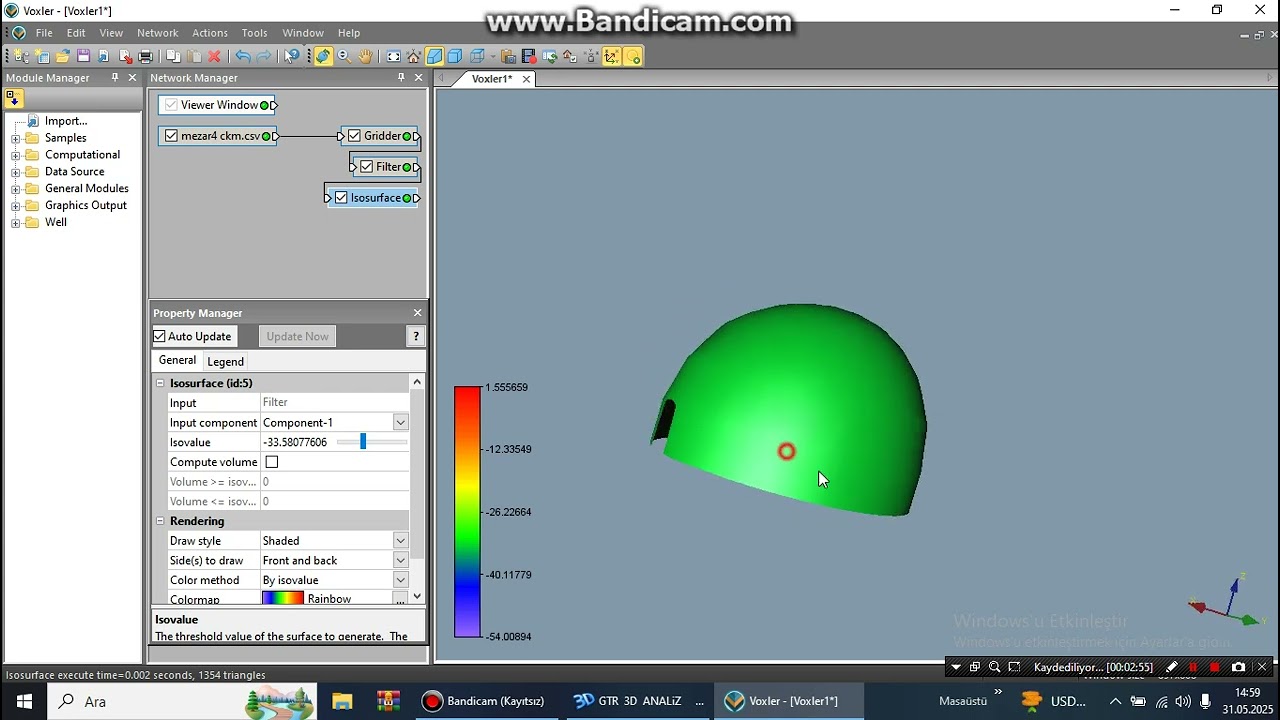This screenshot has width=1280, height=720.
Task: Open the Color method dropdown
Action: click(400, 580)
